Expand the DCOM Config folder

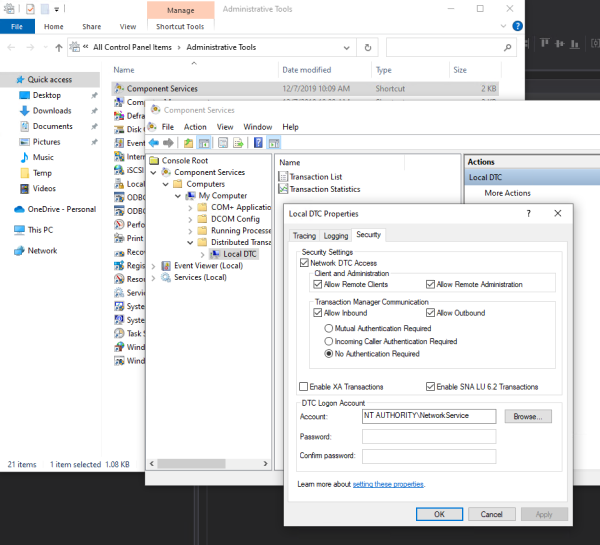tap(189, 219)
